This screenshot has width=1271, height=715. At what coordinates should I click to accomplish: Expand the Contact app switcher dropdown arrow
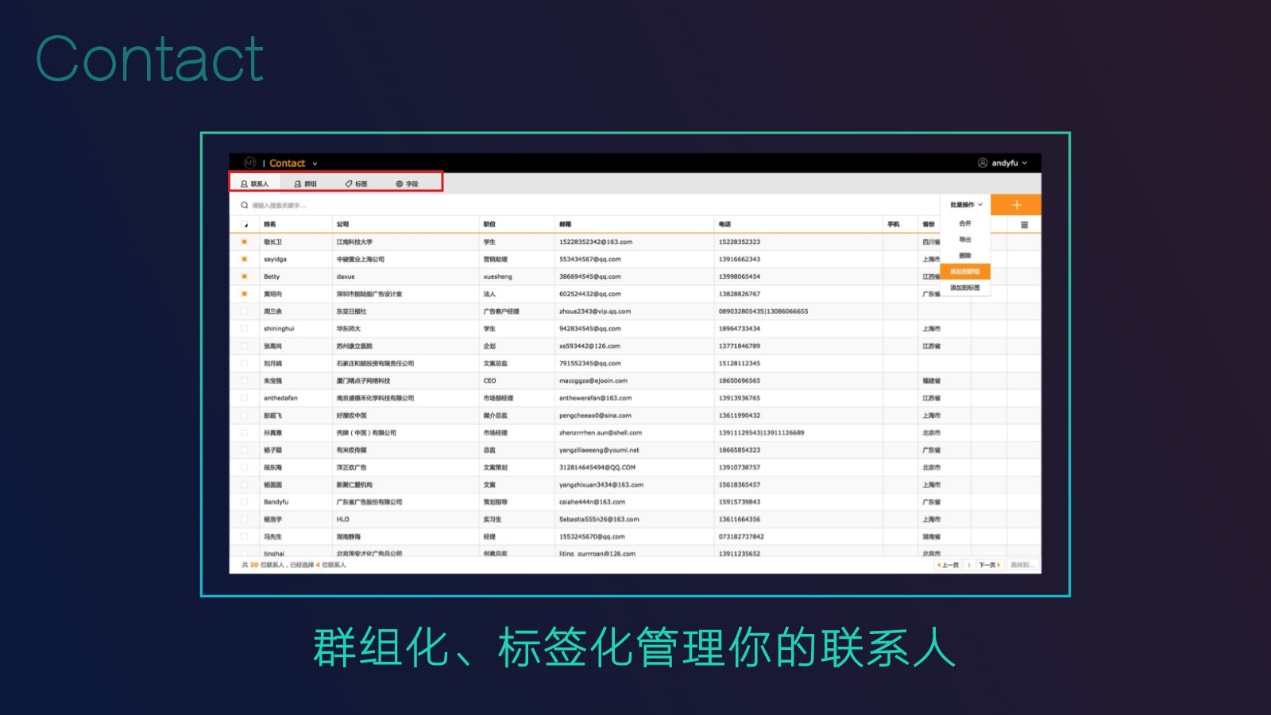[x=315, y=164]
